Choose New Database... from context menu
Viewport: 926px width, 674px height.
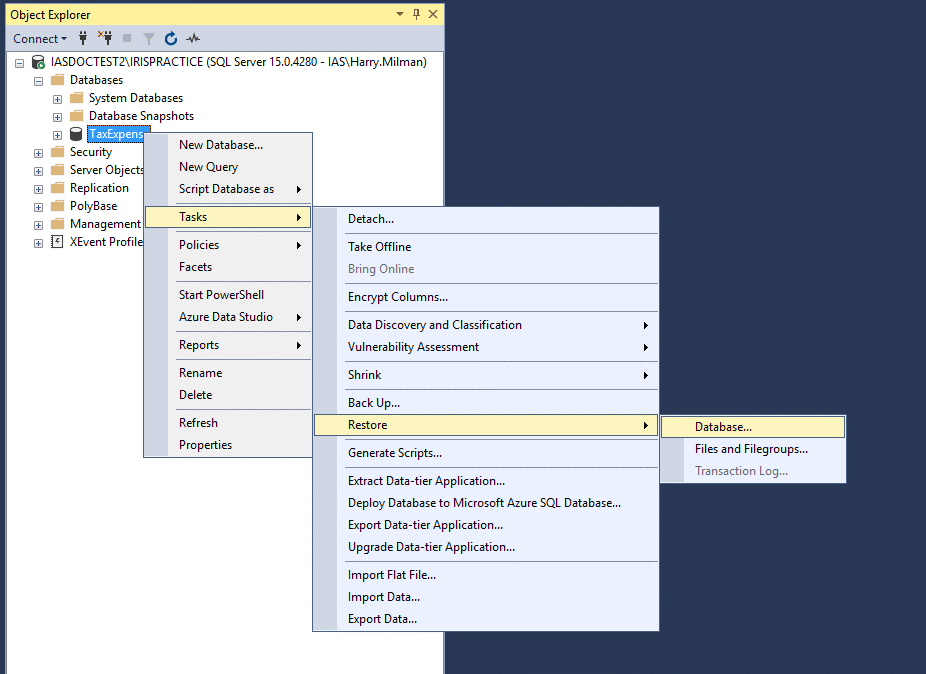coord(228,145)
